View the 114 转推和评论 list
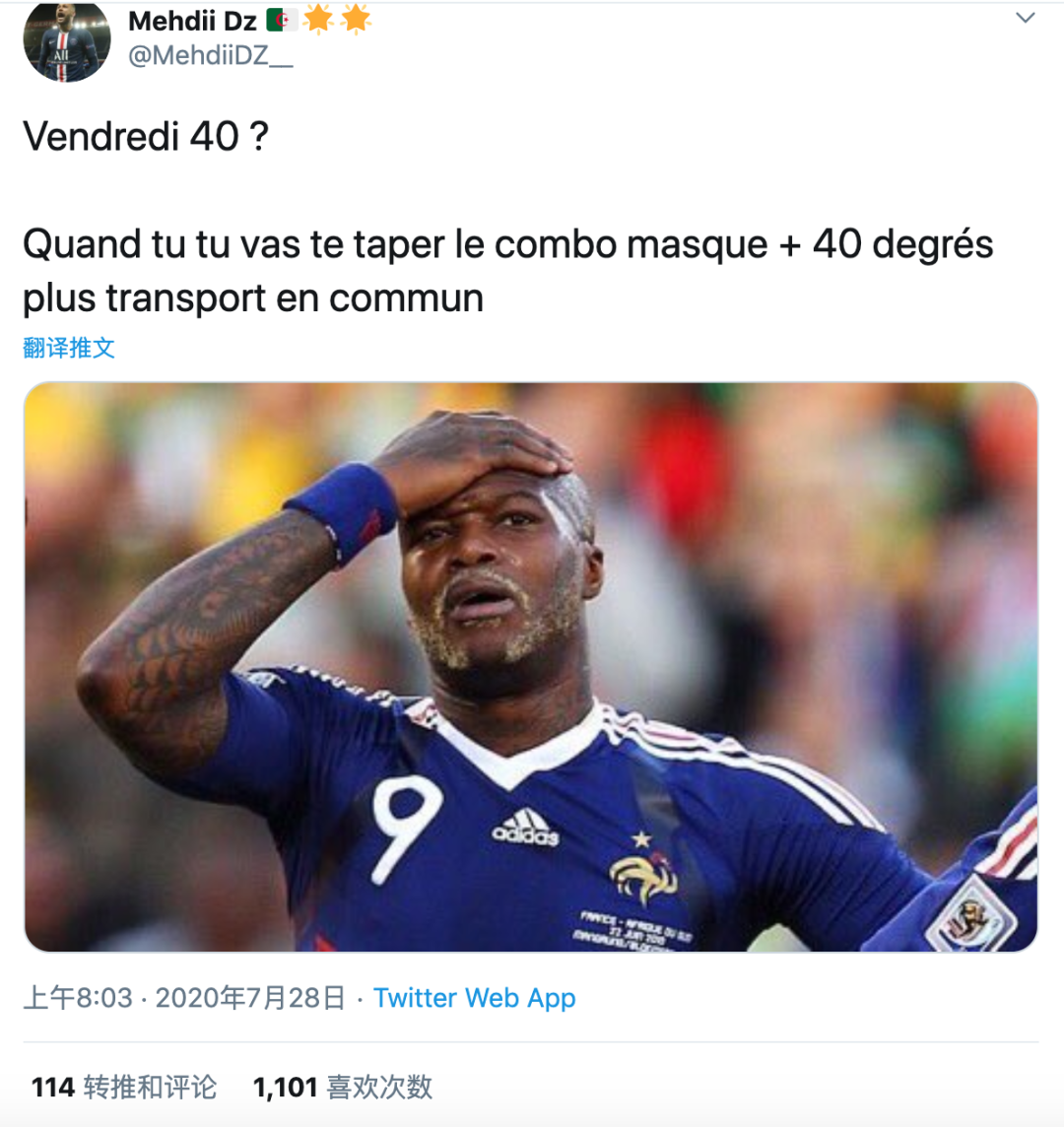 (124, 1087)
